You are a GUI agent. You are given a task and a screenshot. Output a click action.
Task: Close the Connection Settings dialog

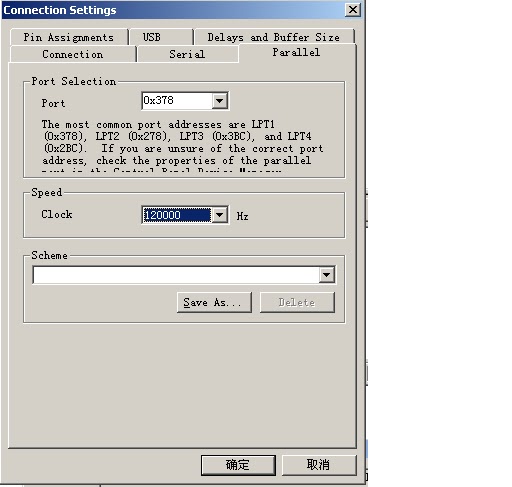click(x=353, y=10)
